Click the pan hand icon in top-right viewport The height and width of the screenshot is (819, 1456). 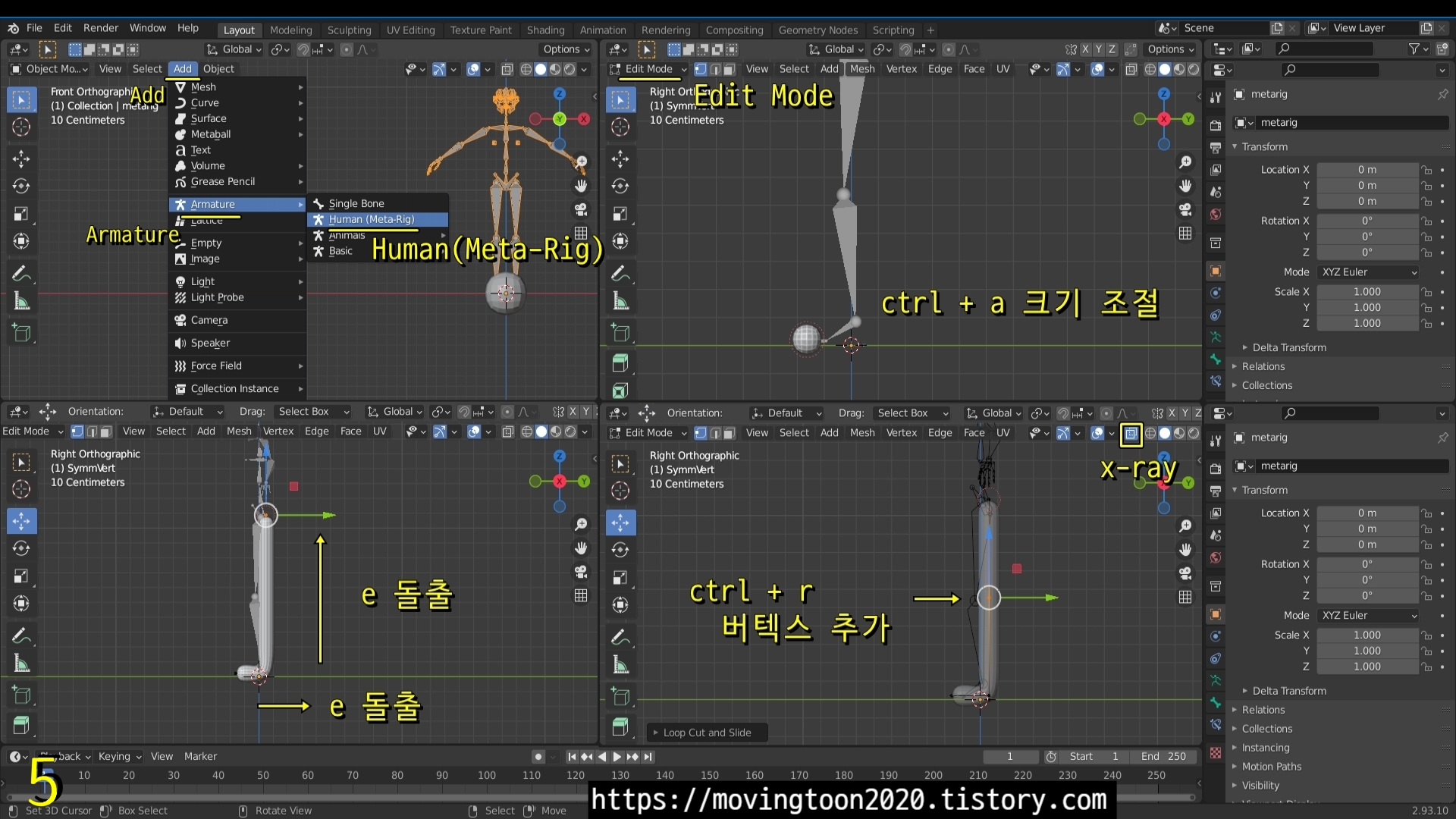click(1185, 186)
